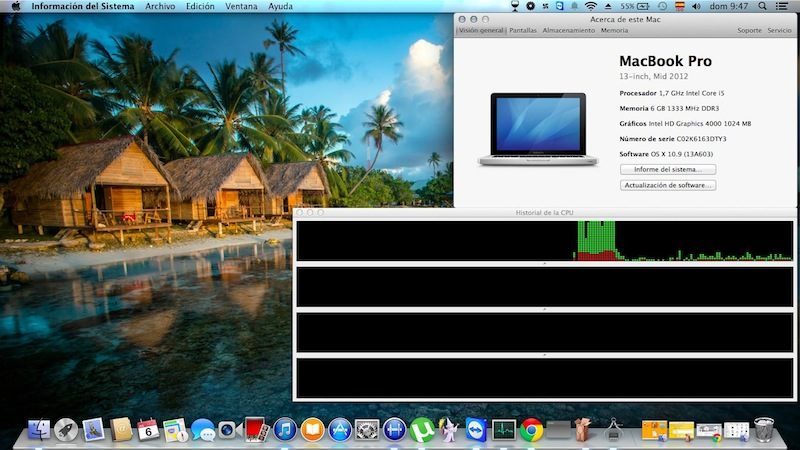The height and width of the screenshot is (450, 800).
Task: Click the Historial de la CPU title bar
Action: (x=544, y=212)
